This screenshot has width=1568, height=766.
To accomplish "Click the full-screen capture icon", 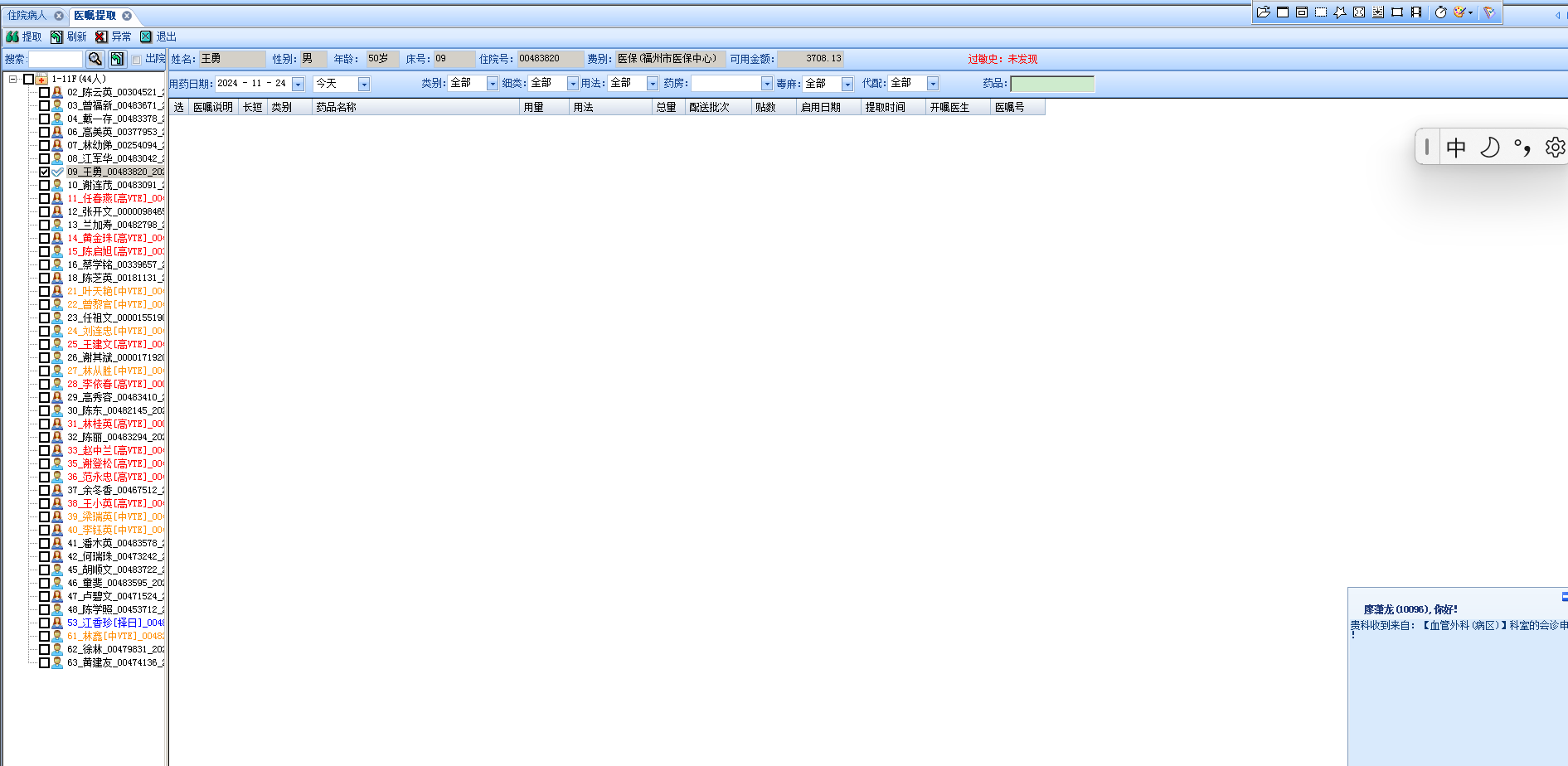I will [1359, 12].
